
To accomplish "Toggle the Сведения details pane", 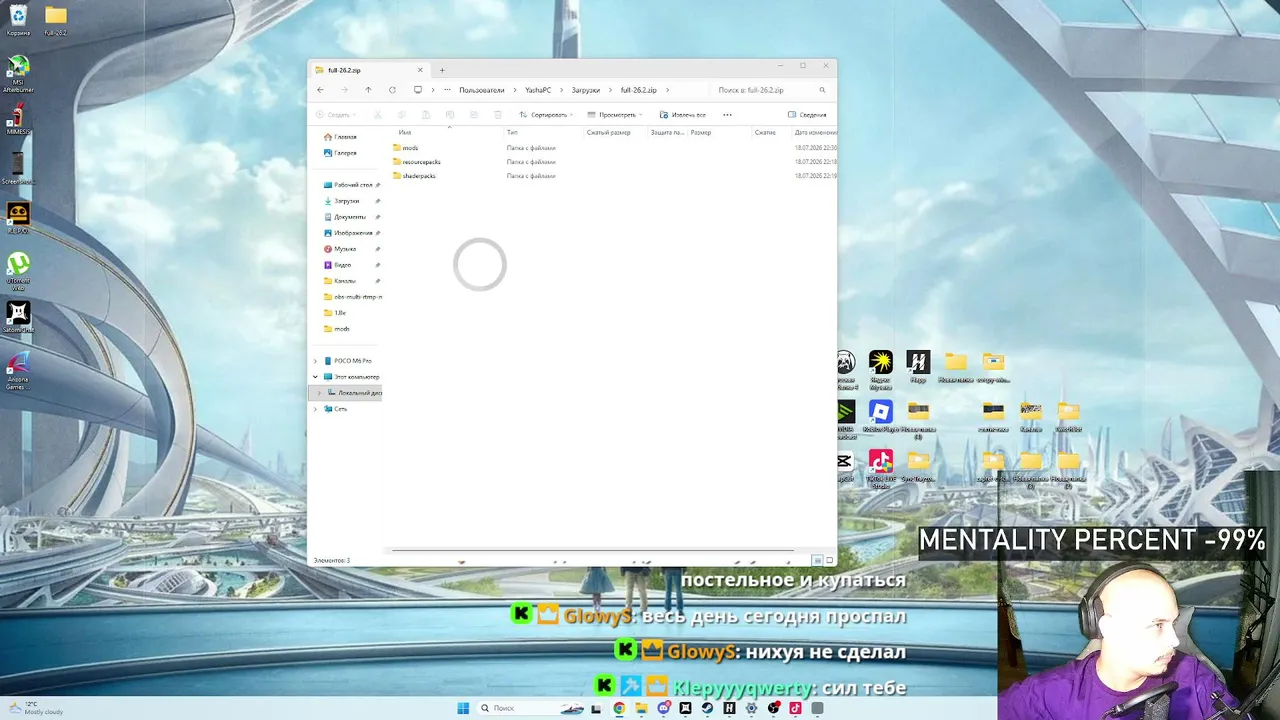I will [x=807, y=115].
